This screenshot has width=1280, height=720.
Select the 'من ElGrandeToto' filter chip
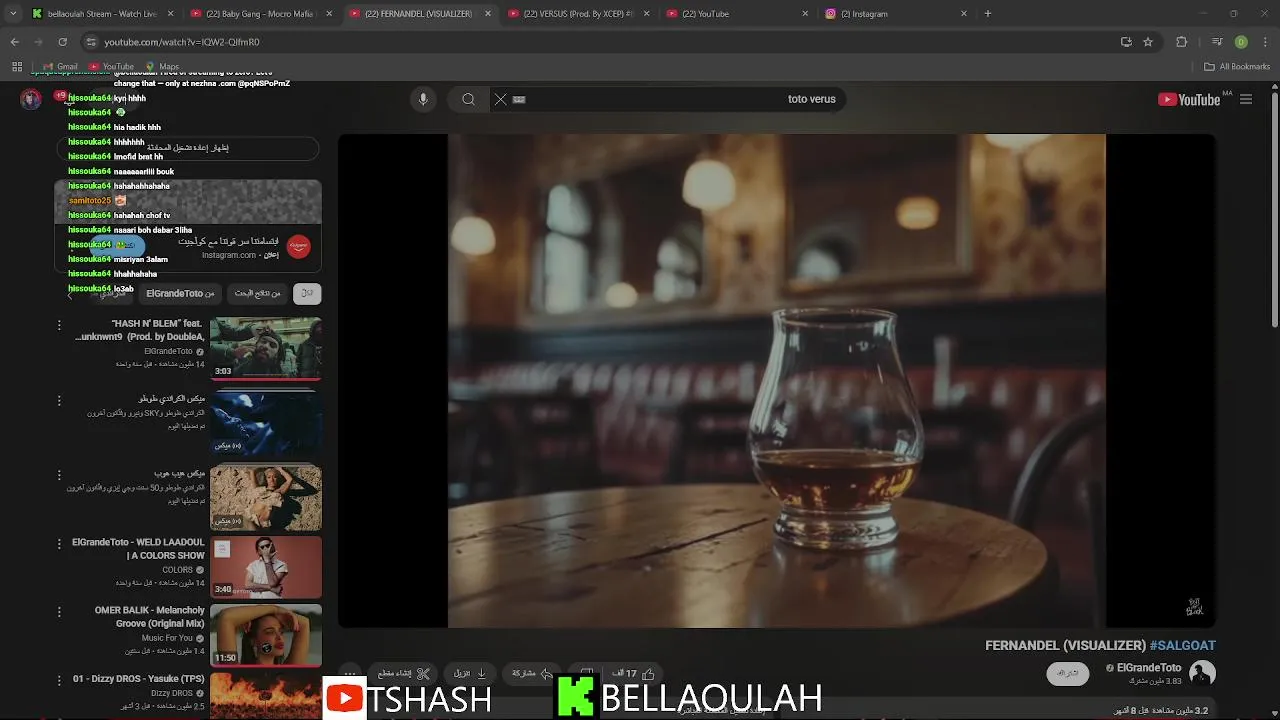180,293
